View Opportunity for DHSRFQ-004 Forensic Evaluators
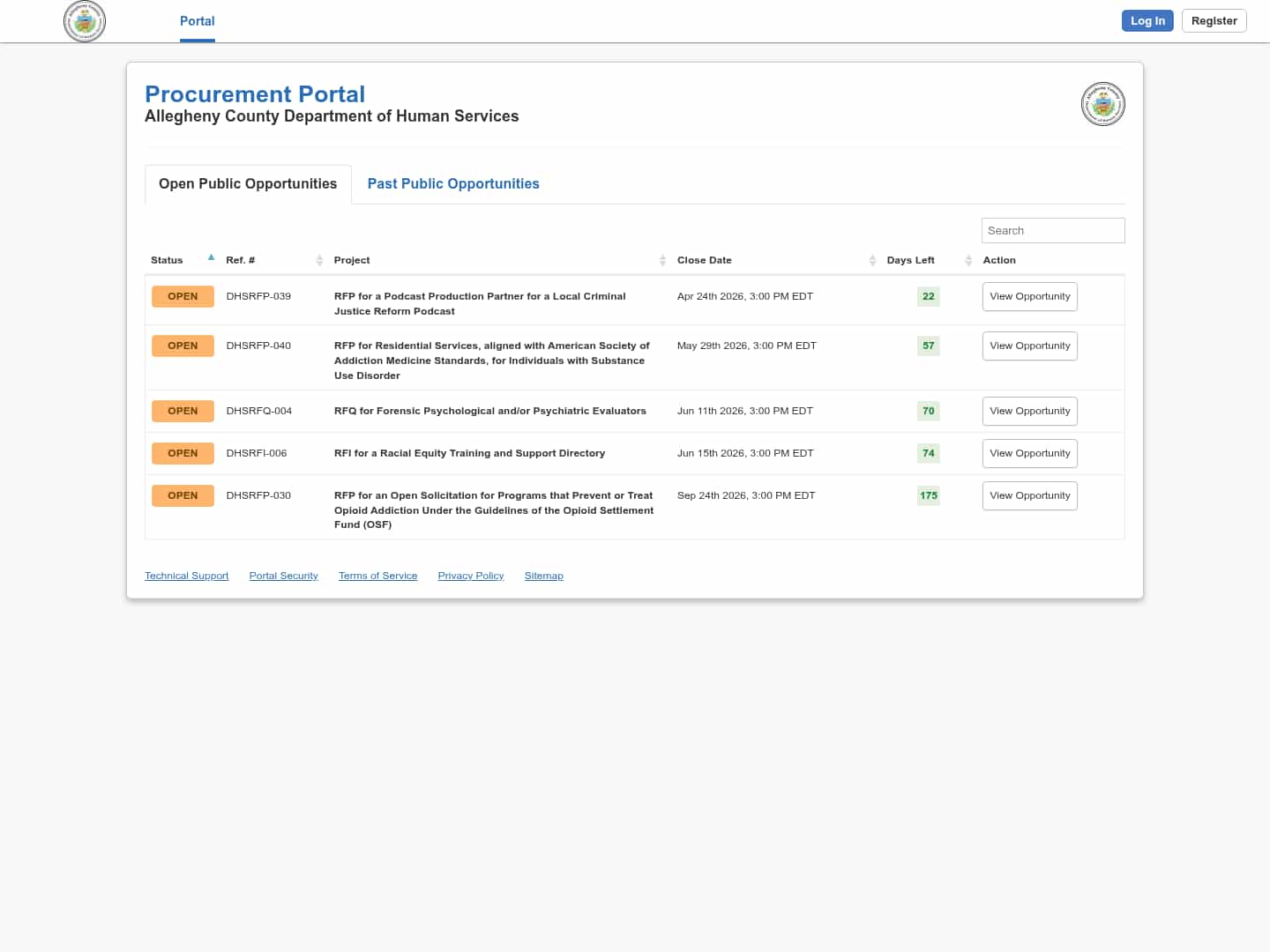Image resolution: width=1270 pixels, height=952 pixels. click(1029, 411)
